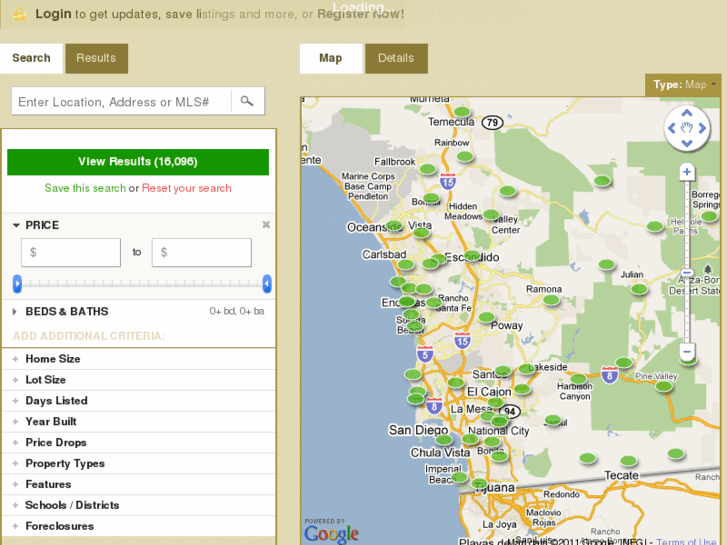The height and width of the screenshot is (545, 727).
Task: Click the green marker near Rainbow
Action: tap(465, 156)
